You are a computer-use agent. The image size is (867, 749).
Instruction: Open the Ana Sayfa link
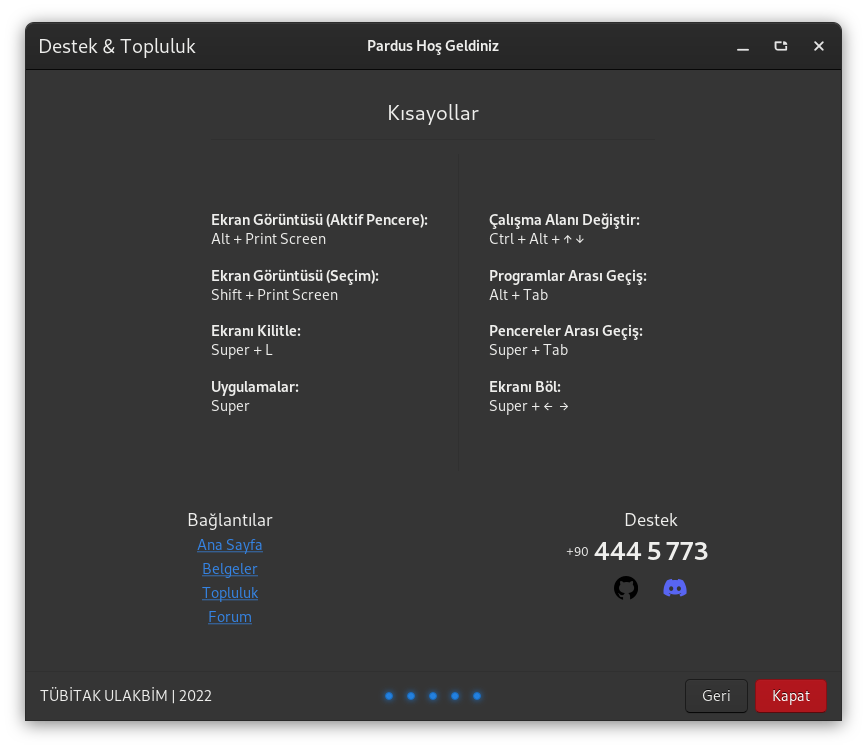click(x=229, y=545)
